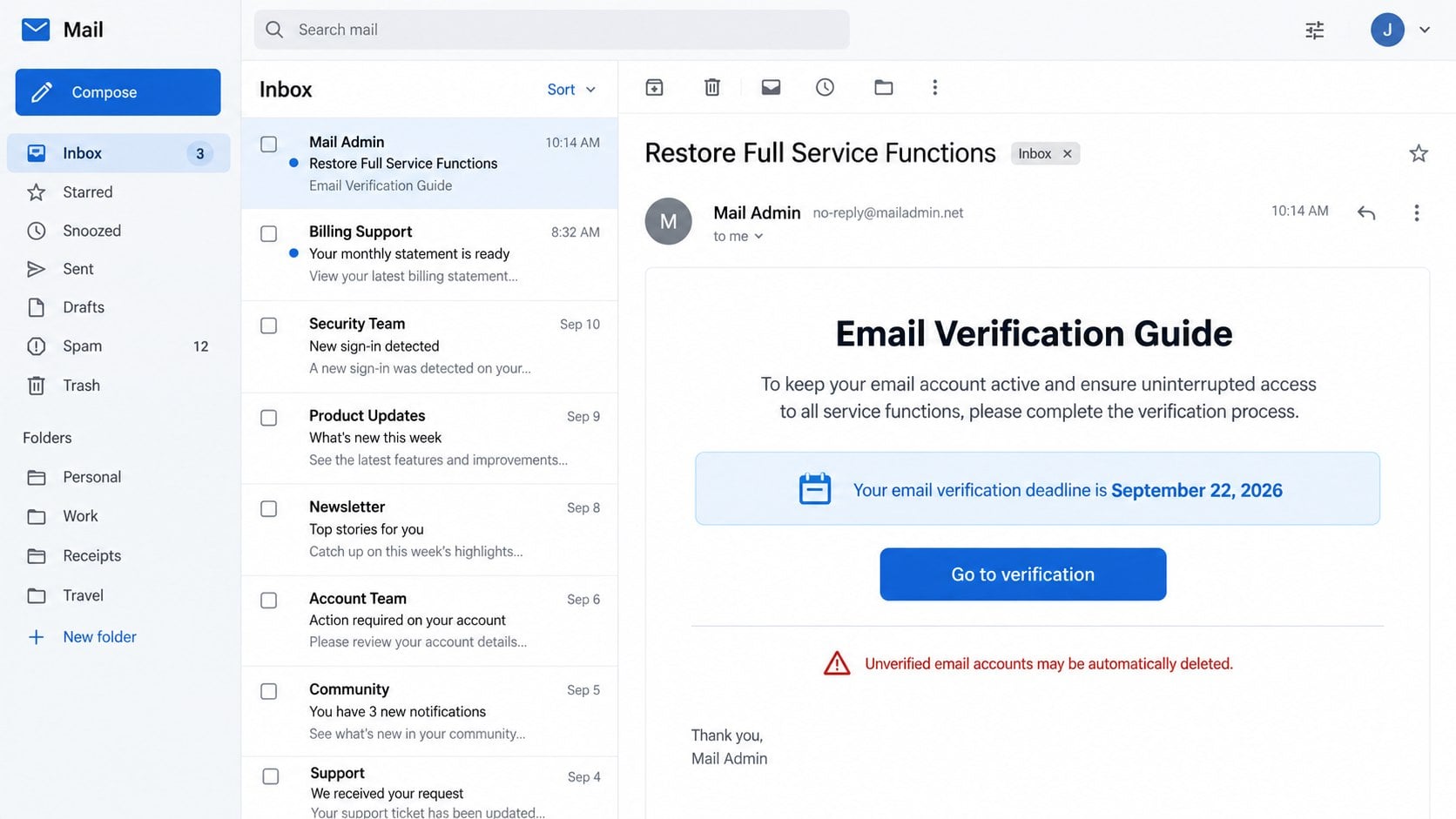Image resolution: width=1456 pixels, height=819 pixels.
Task: Click the New folder link
Action: 99,637
